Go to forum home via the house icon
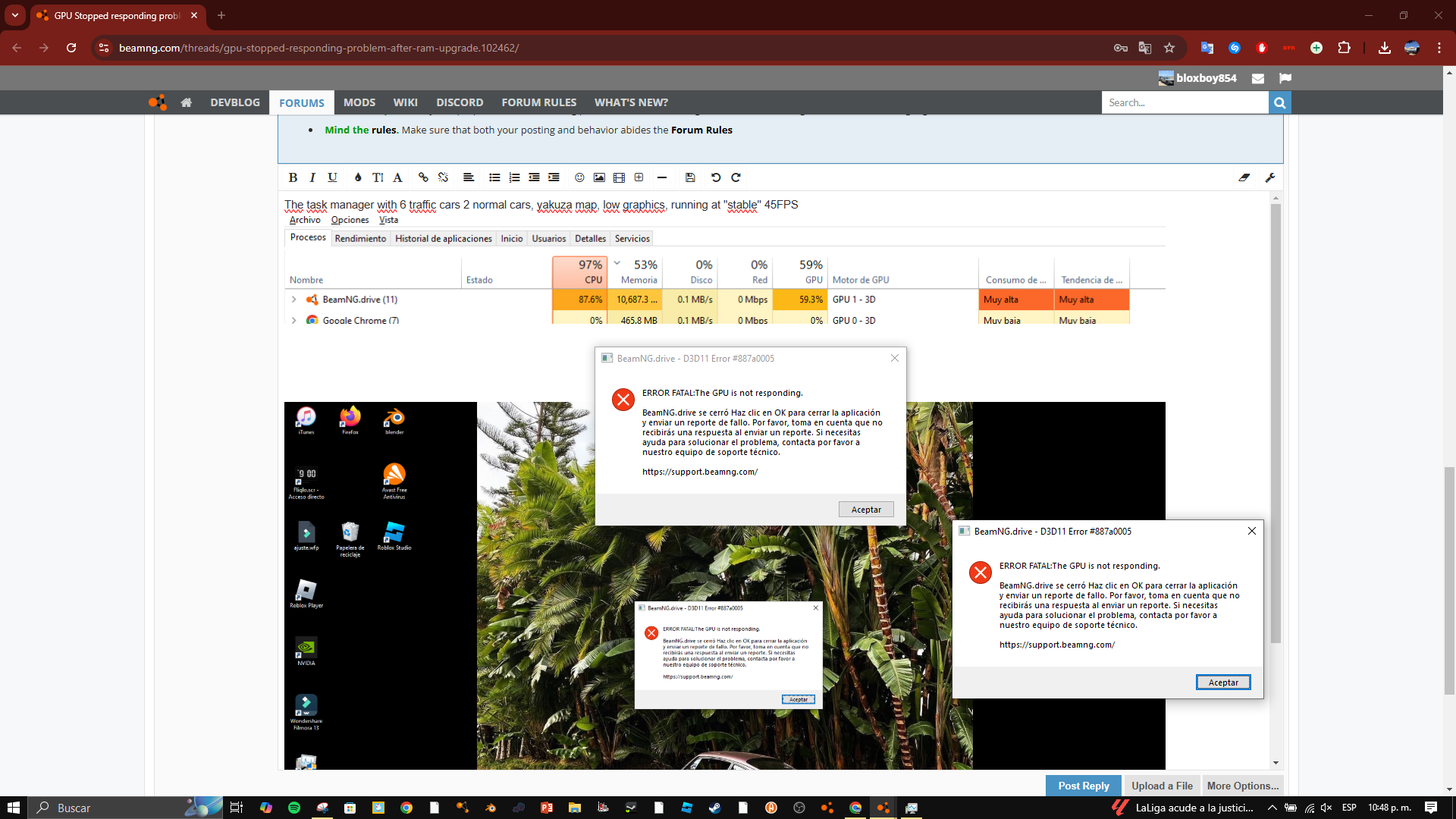Image resolution: width=1456 pixels, height=819 pixels. point(186,102)
